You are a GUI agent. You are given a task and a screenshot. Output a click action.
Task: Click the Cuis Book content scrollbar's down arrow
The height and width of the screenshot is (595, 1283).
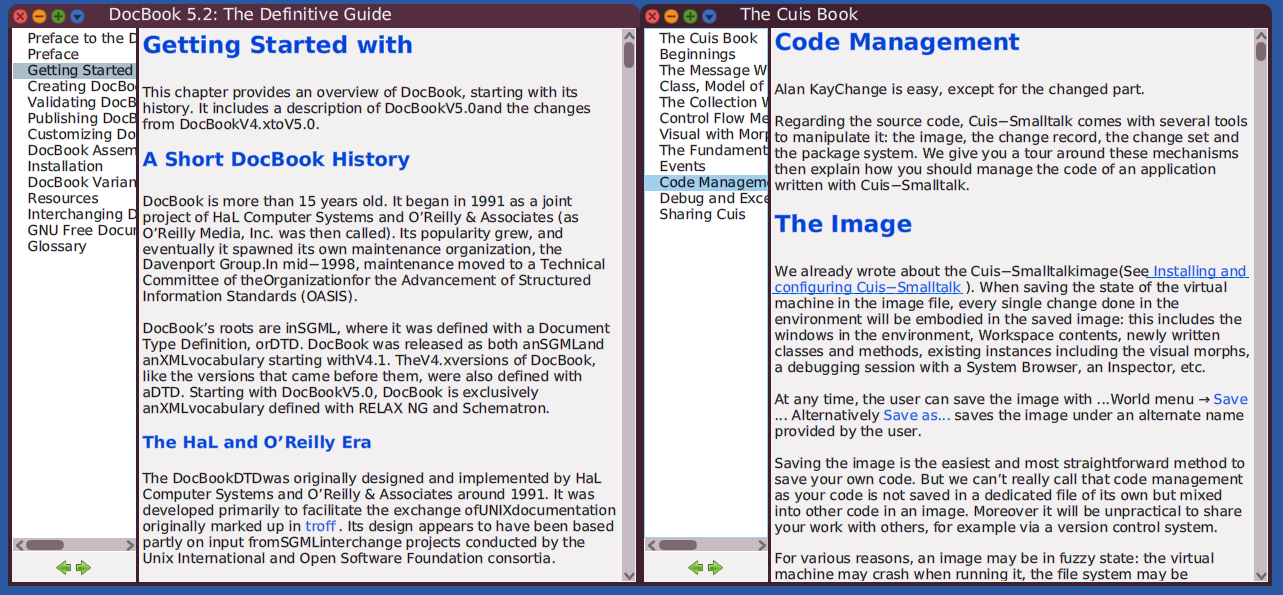[x=1261, y=575]
